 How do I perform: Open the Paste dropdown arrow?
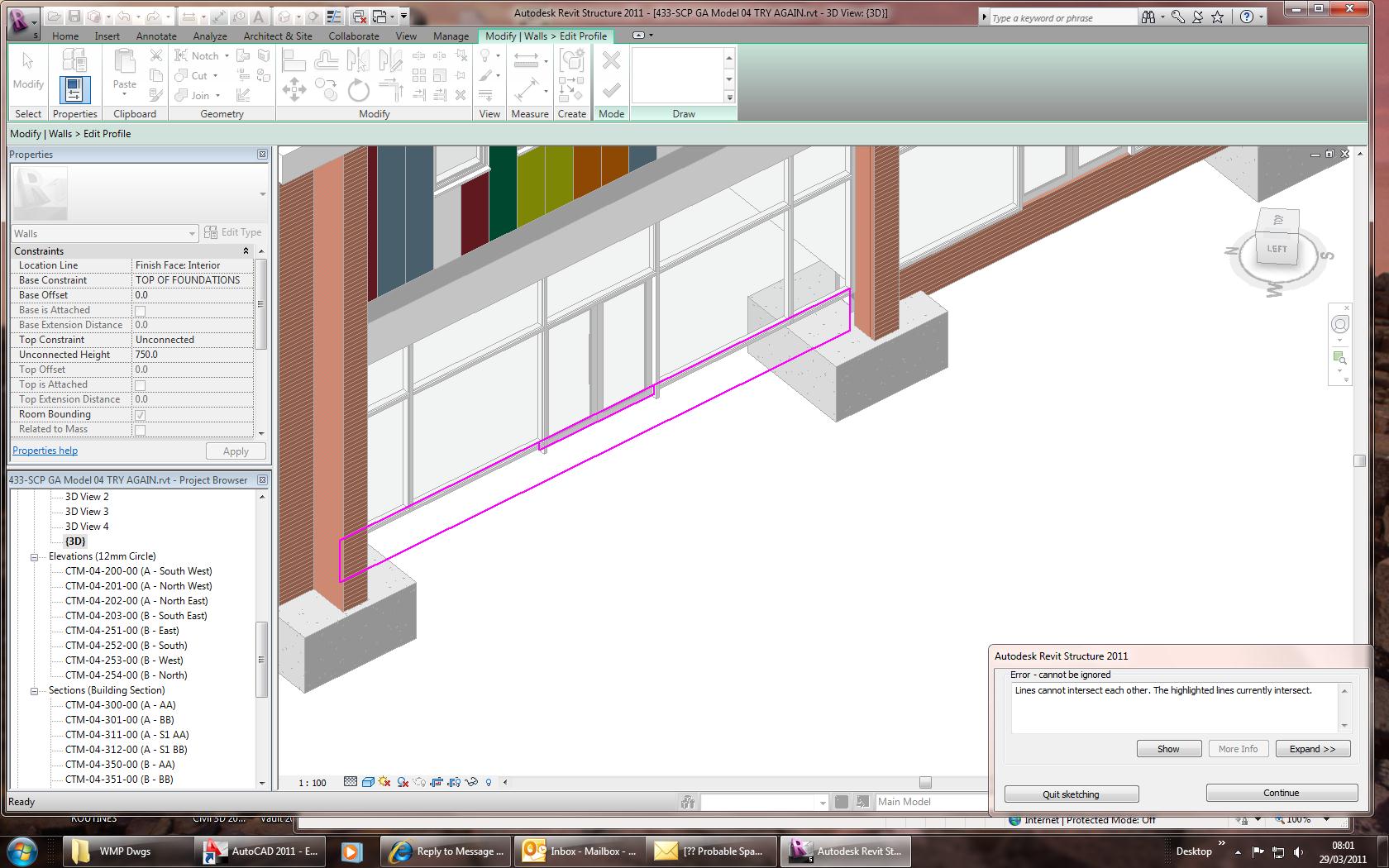pos(125,93)
